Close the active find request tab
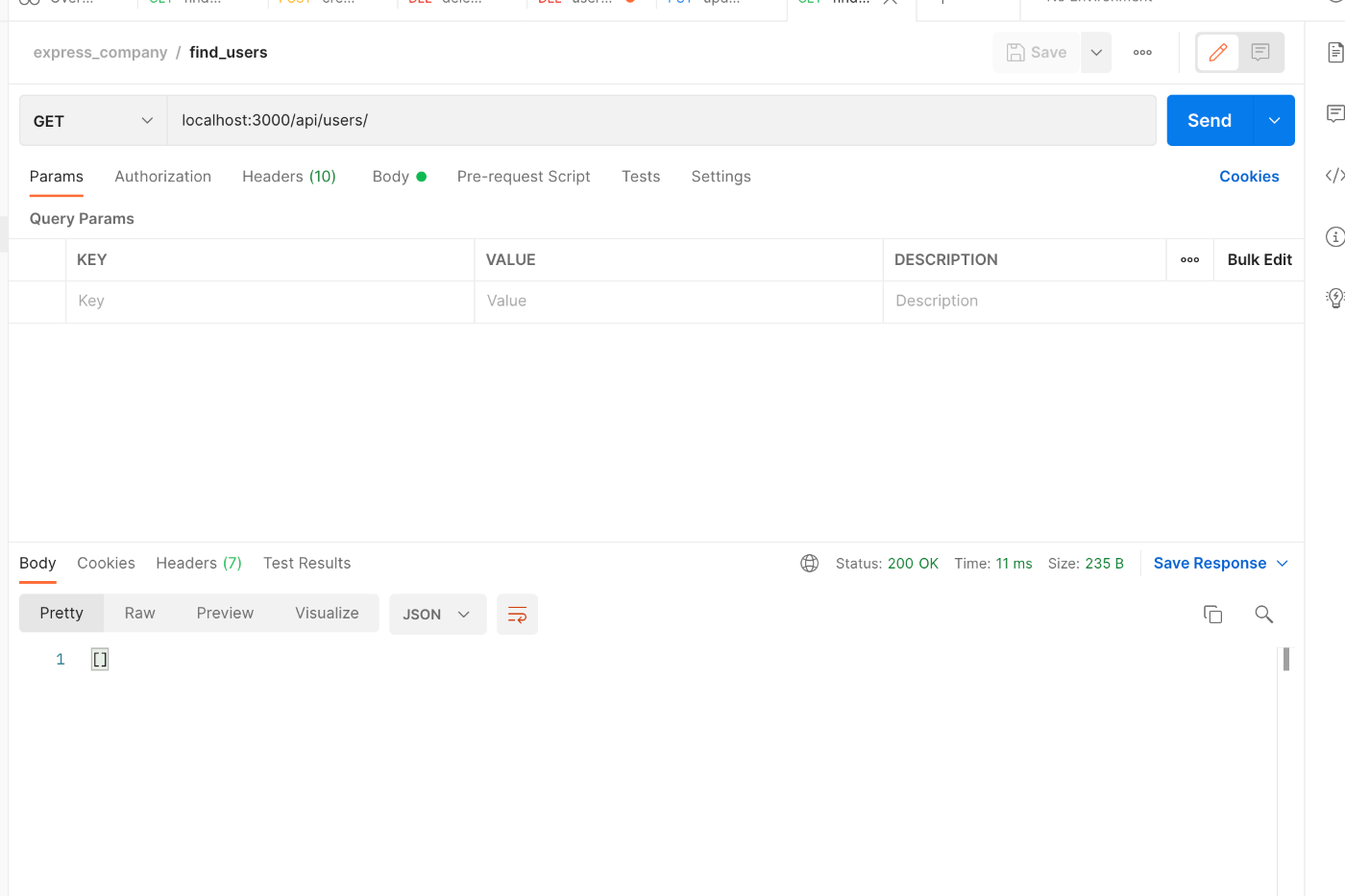Screen dimensions: 1345x896 click(x=891, y=3)
